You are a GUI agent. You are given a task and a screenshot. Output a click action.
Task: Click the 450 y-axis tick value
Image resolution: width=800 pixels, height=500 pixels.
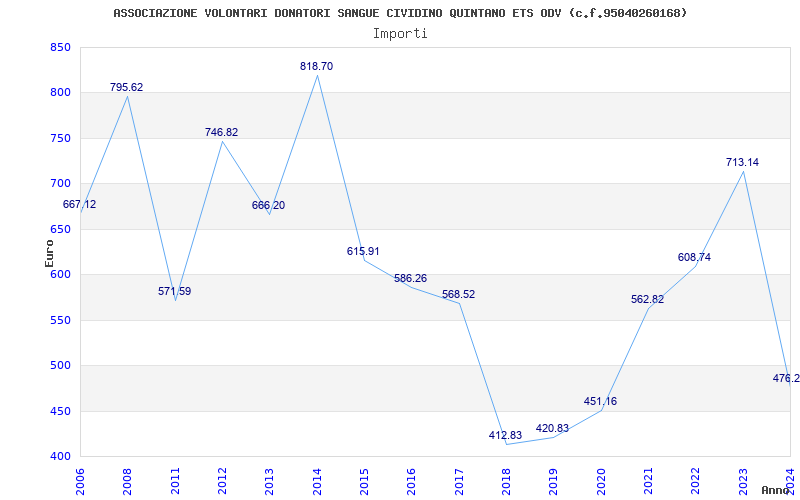tap(60, 411)
